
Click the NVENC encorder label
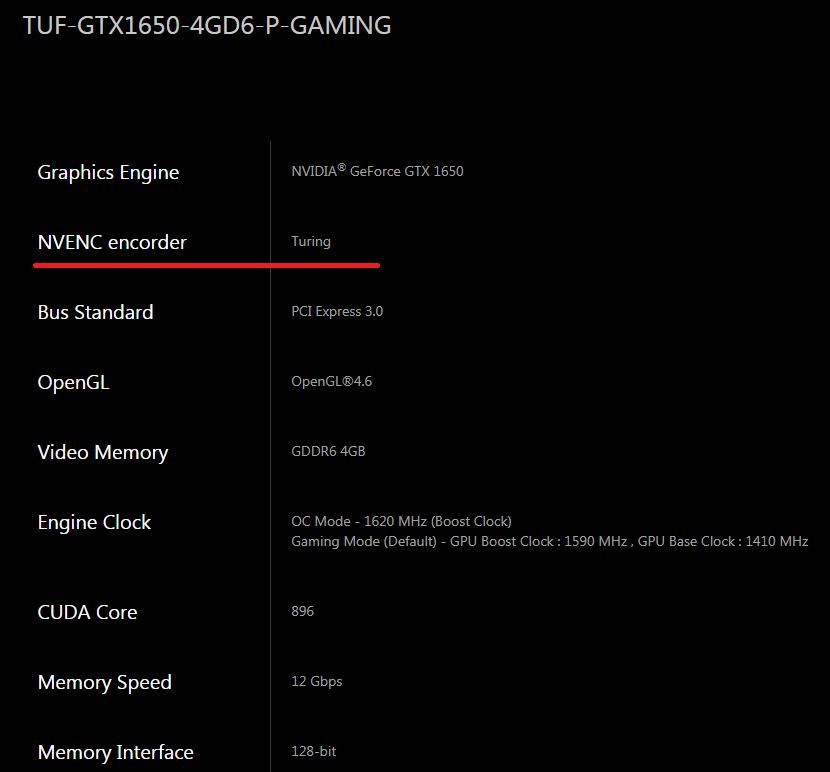pos(112,243)
